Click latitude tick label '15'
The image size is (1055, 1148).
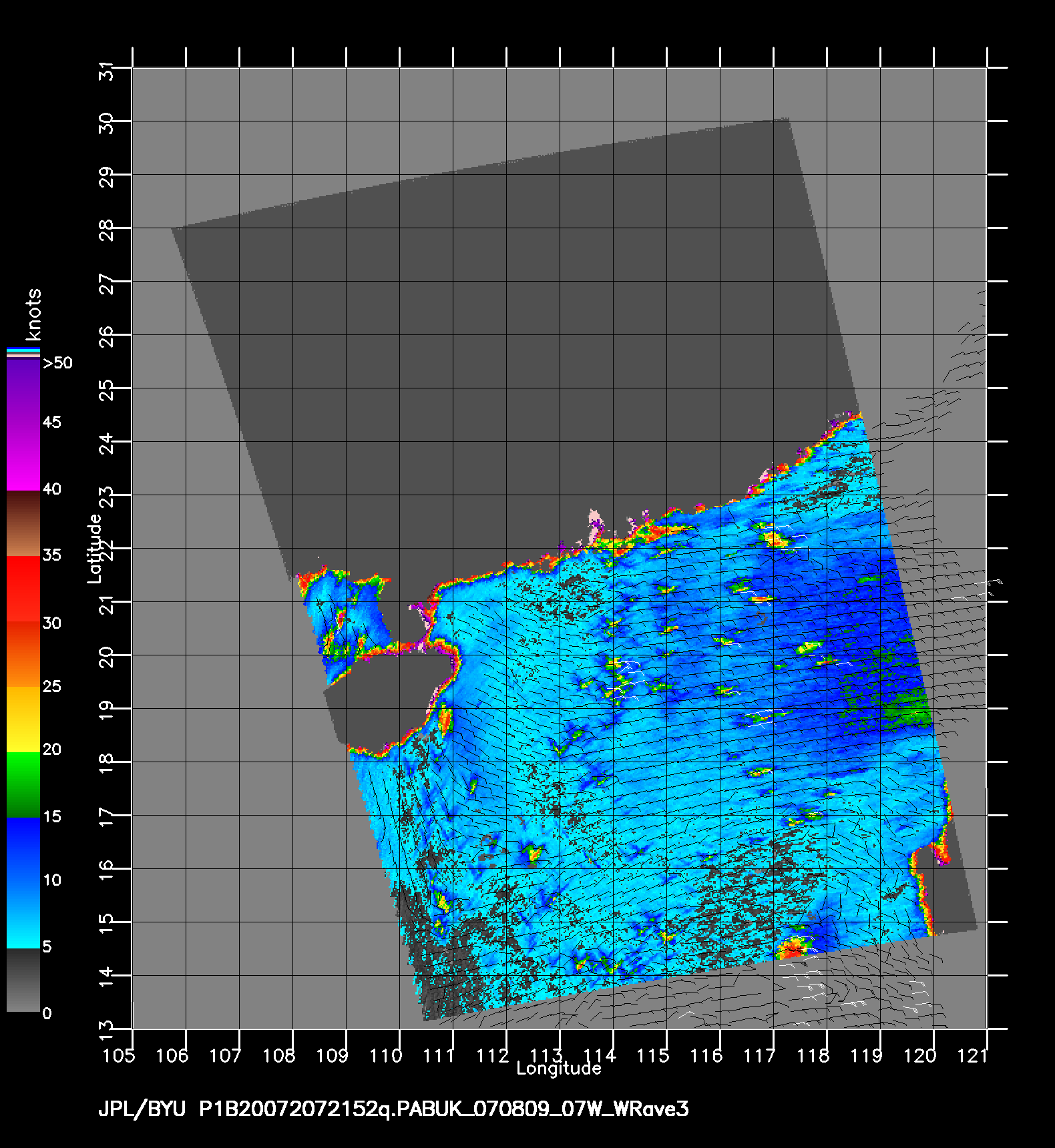tap(107, 925)
